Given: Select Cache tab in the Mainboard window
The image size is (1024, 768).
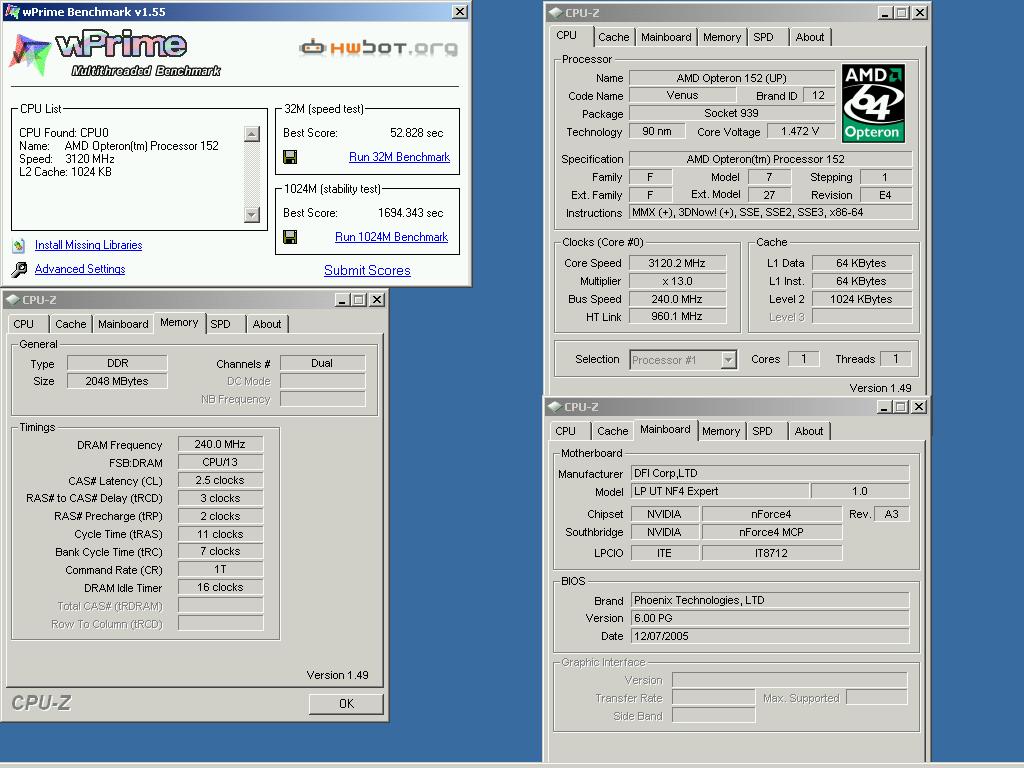Looking at the screenshot, I should point(613,431).
